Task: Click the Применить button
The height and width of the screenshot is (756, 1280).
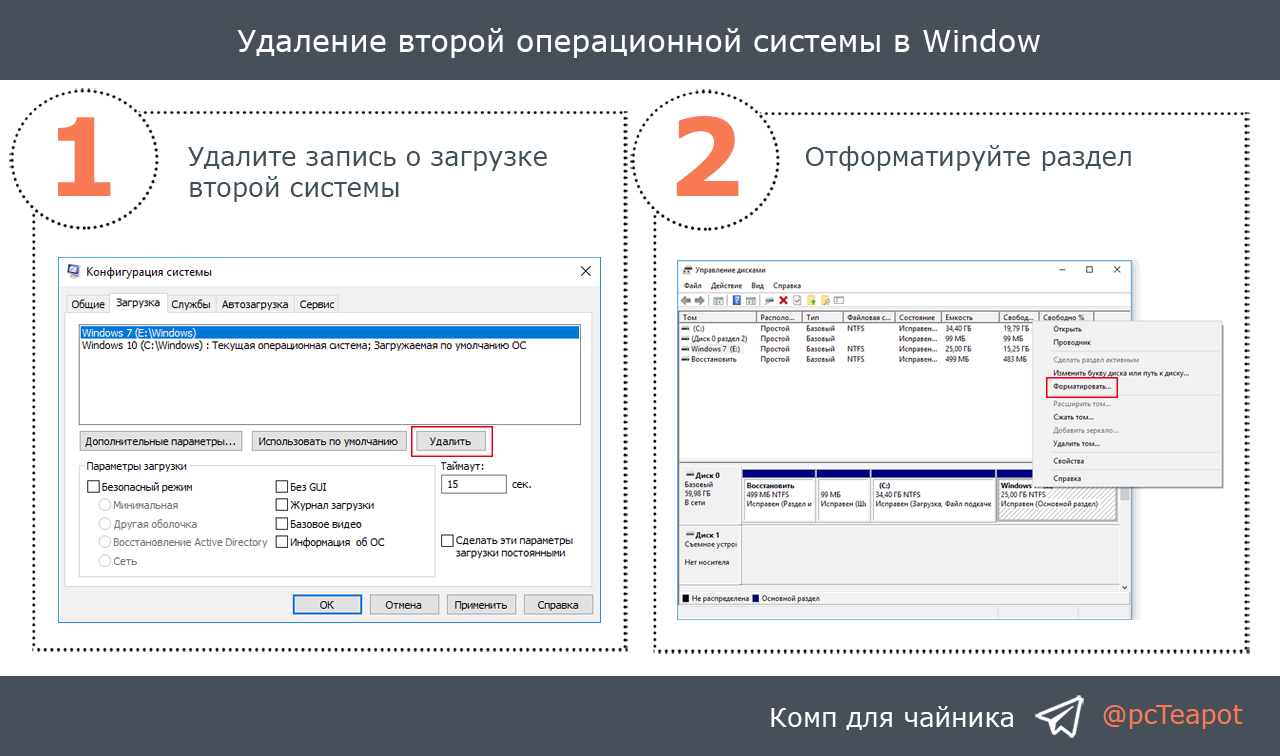Action: coord(481,604)
